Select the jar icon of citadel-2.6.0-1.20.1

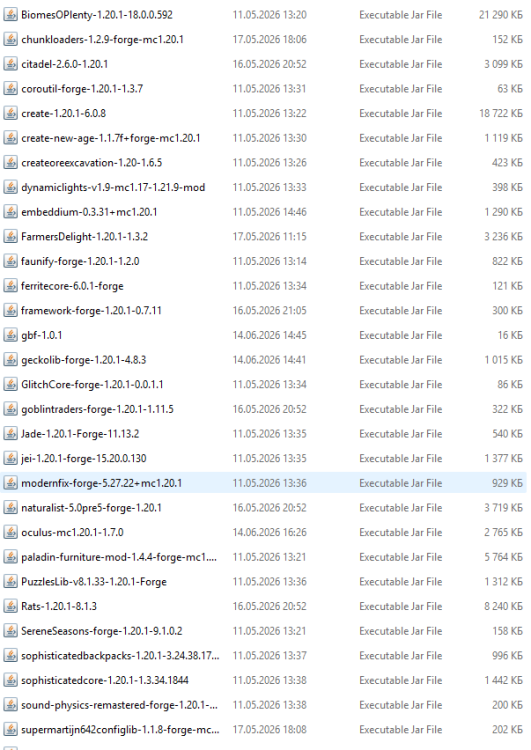11,64
